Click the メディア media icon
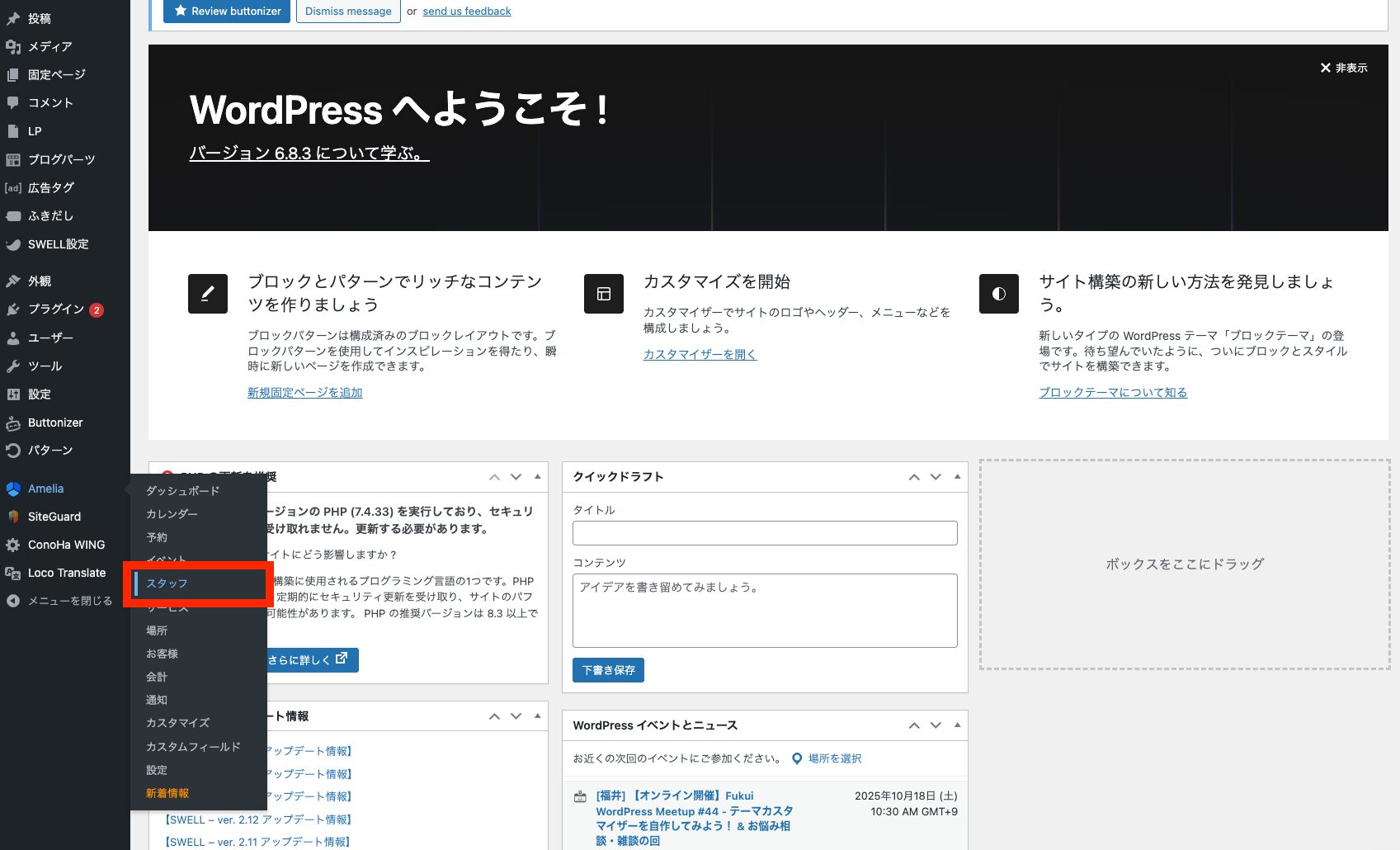Viewport: 1400px width, 850px height. [x=13, y=47]
